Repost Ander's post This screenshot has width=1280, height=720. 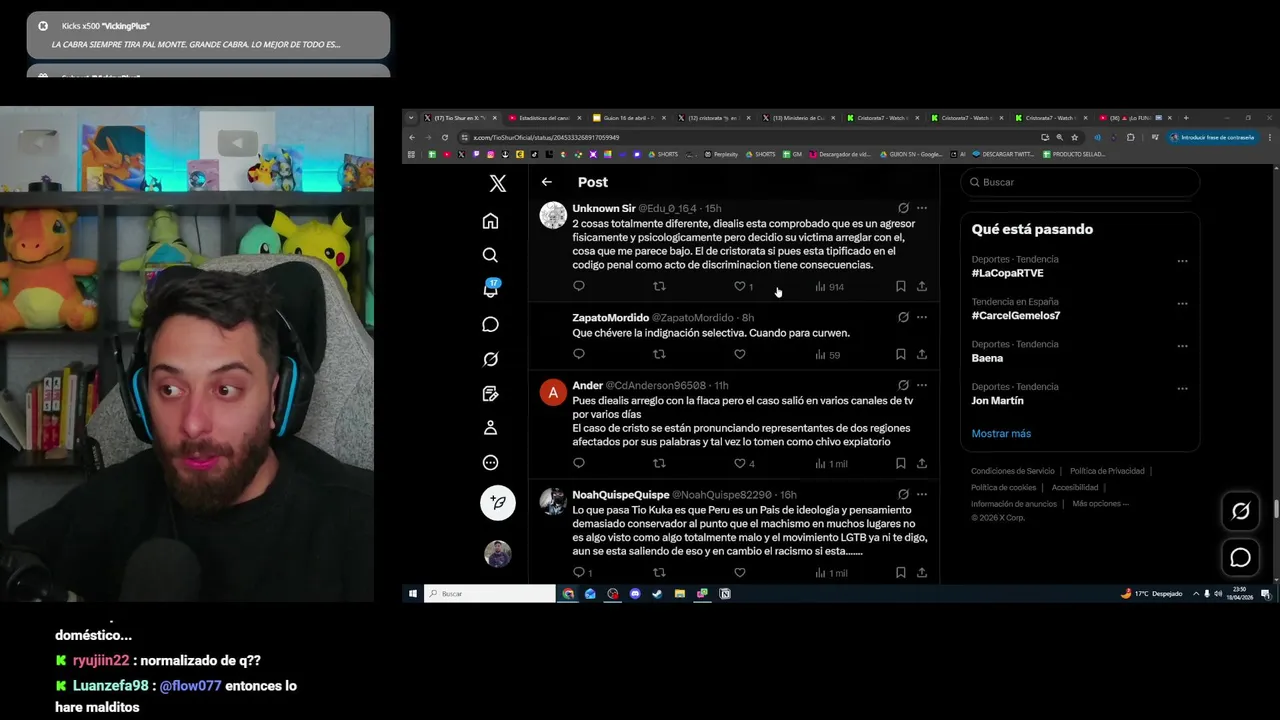pos(659,463)
